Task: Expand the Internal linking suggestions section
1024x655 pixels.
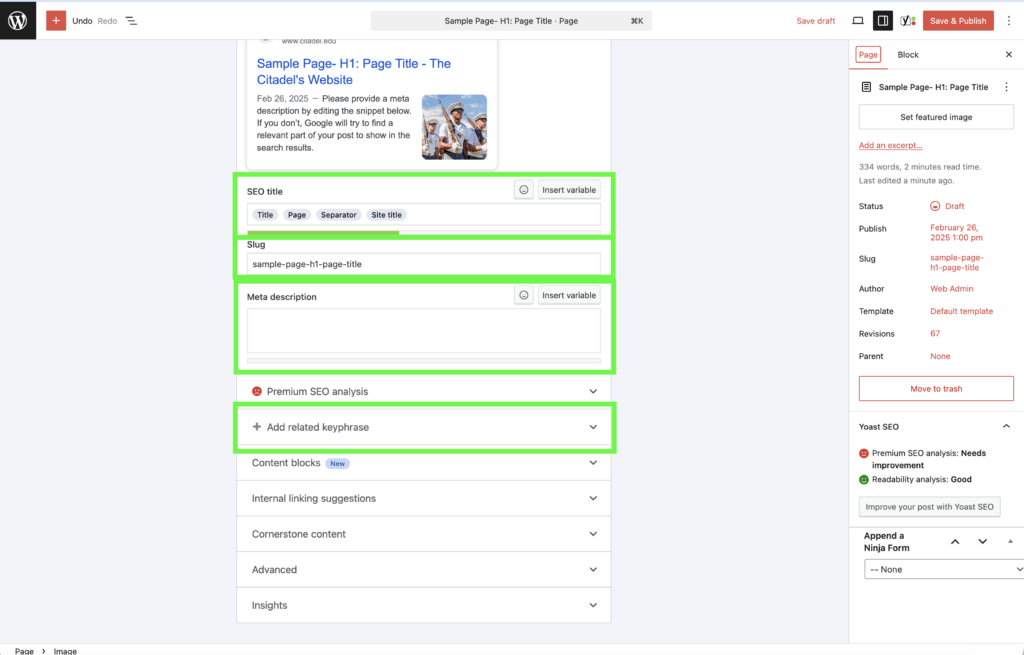Action: coord(423,498)
